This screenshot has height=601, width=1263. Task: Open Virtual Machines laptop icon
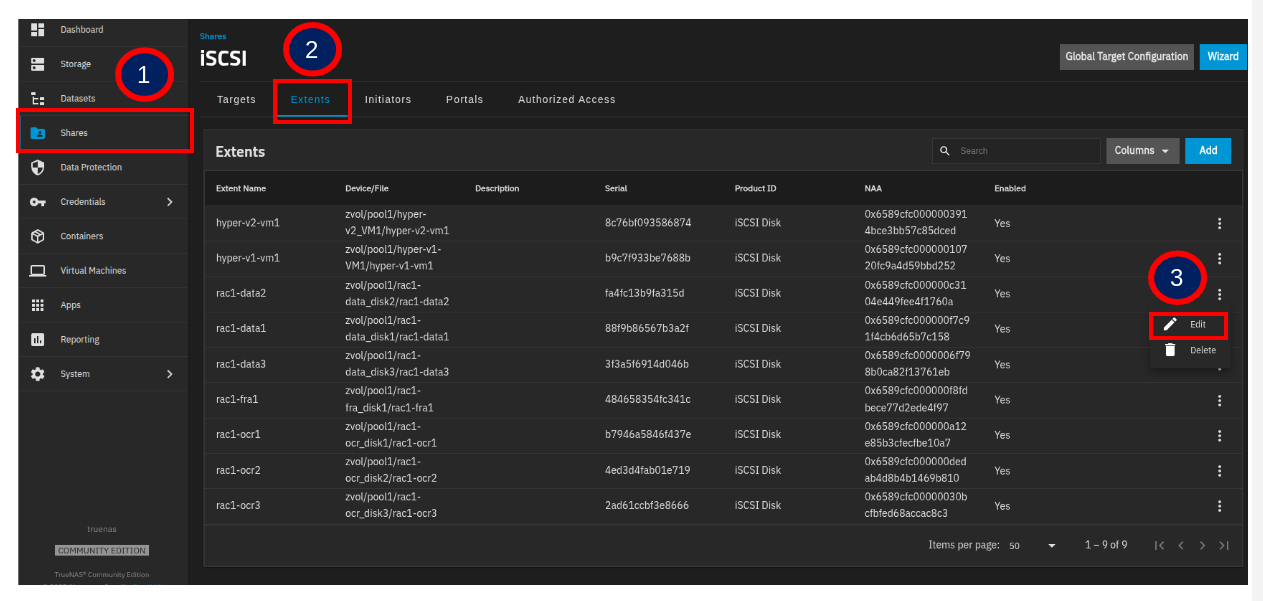point(38,271)
